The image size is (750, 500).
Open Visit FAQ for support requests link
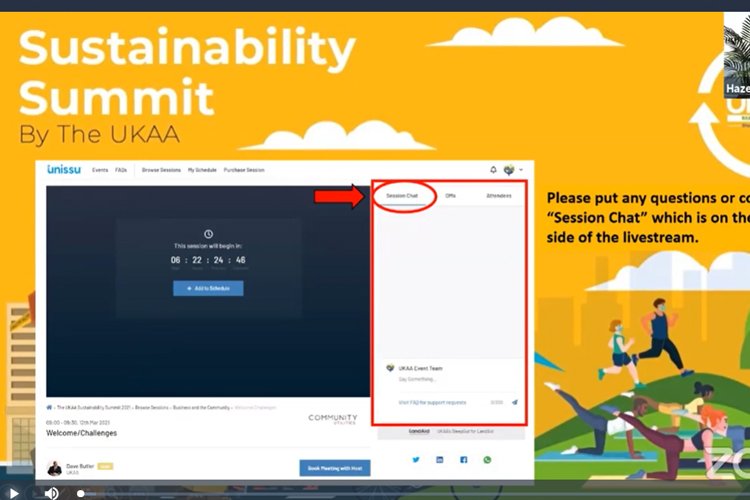pos(432,402)
